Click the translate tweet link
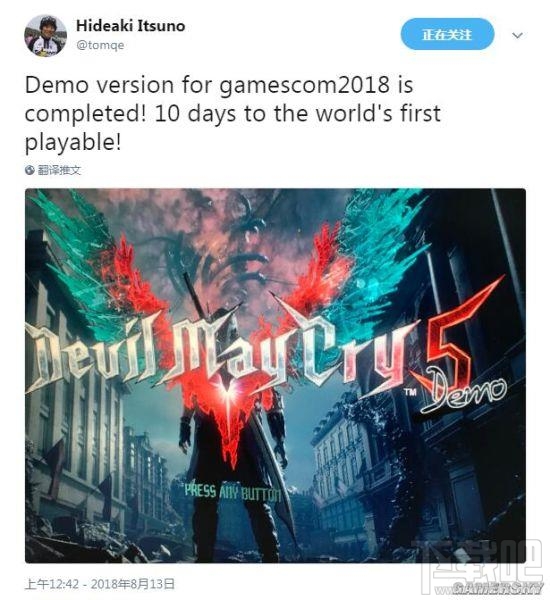The image size is (550, 600). point(59,170)
